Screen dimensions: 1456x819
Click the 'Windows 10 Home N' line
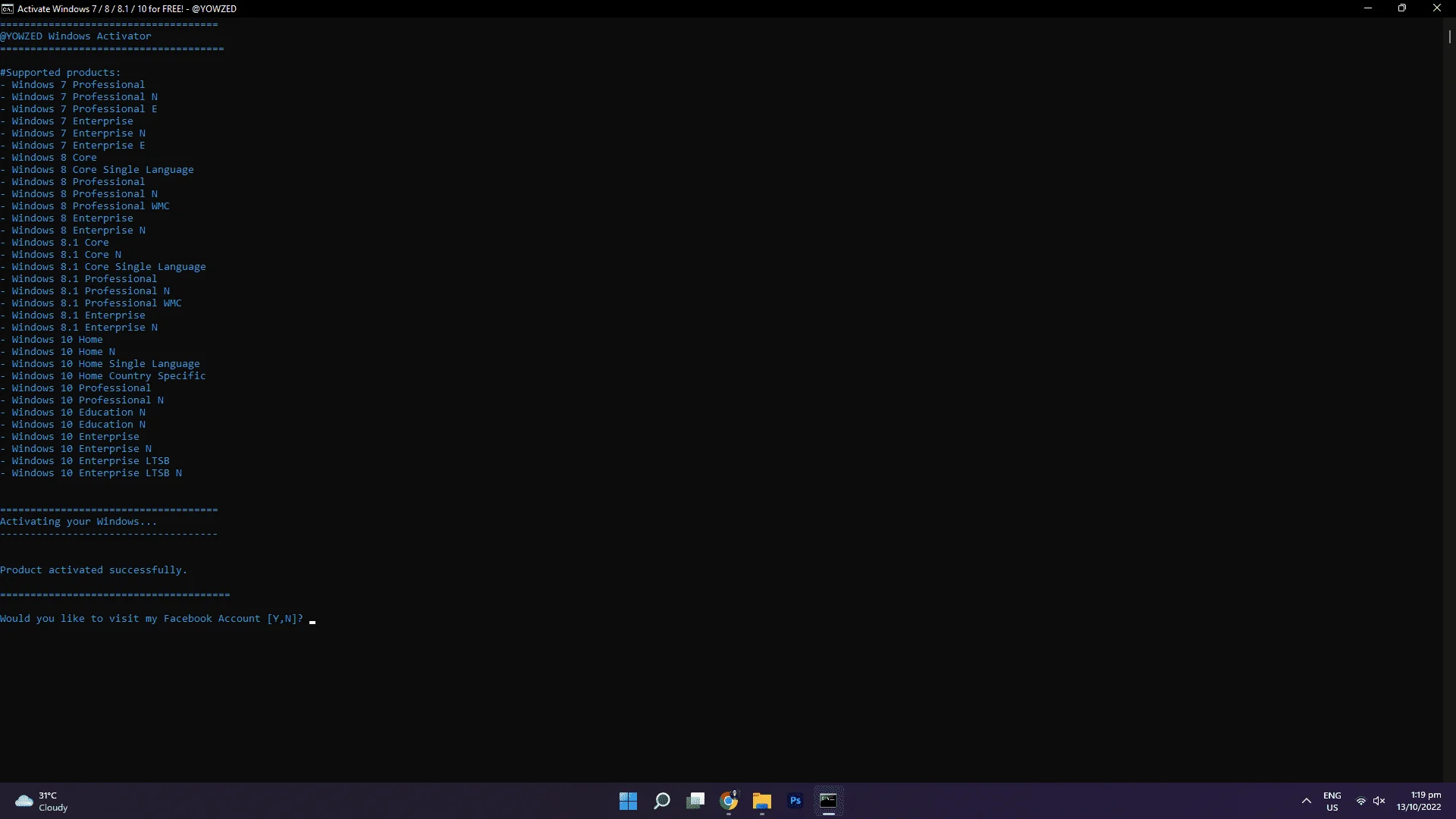pyautogui.click(x=58, y=352)
